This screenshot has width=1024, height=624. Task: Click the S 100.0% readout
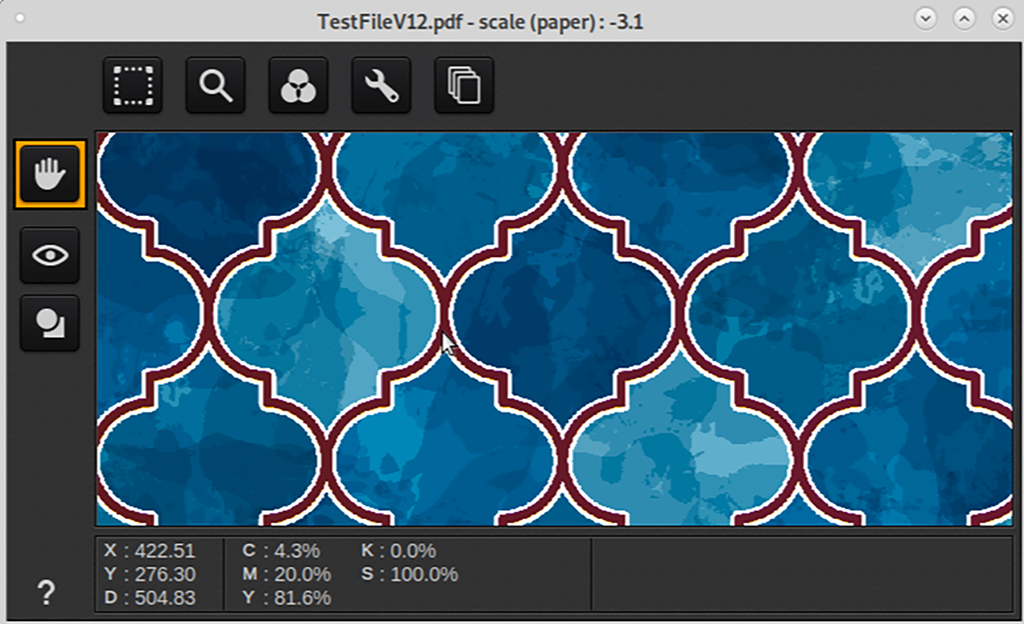(x=409, y=575)
